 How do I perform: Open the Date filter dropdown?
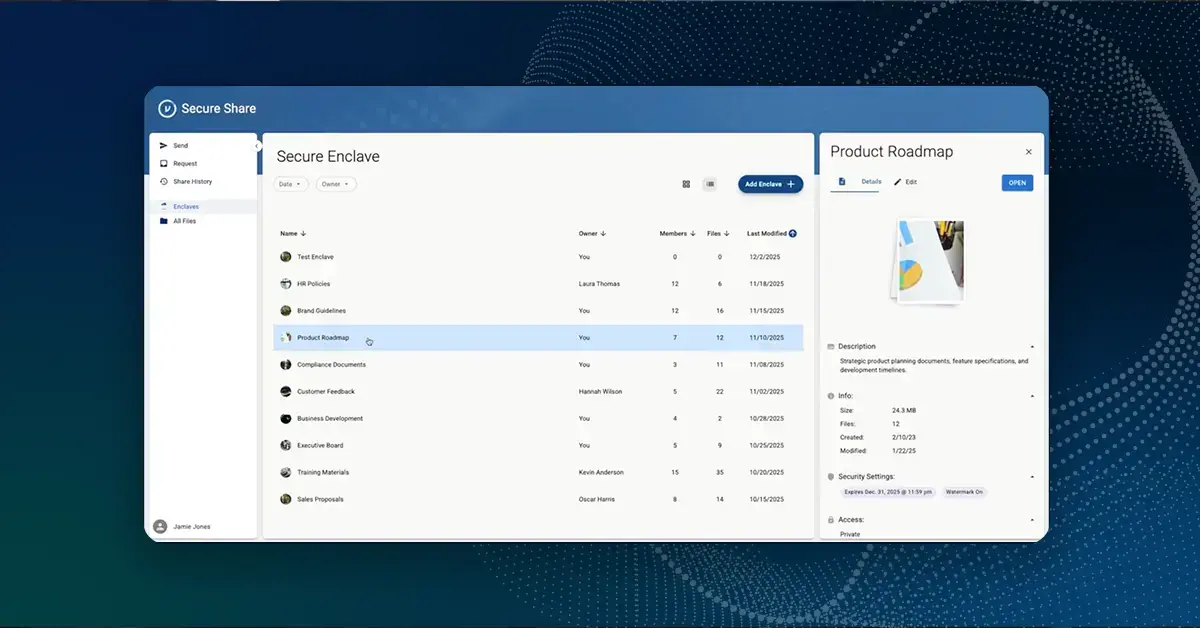[291, 184]
